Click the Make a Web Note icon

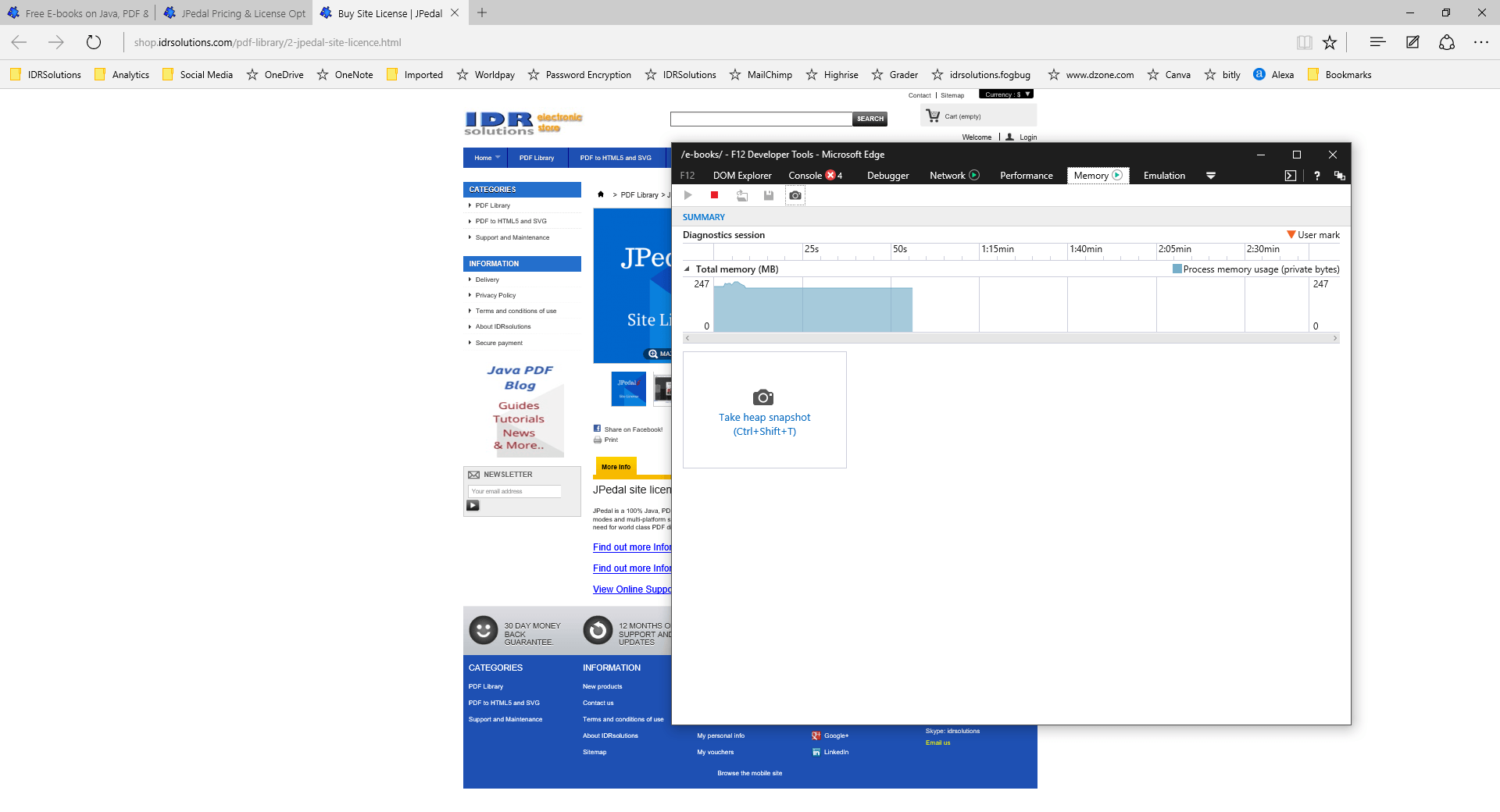pos(1412,42)
